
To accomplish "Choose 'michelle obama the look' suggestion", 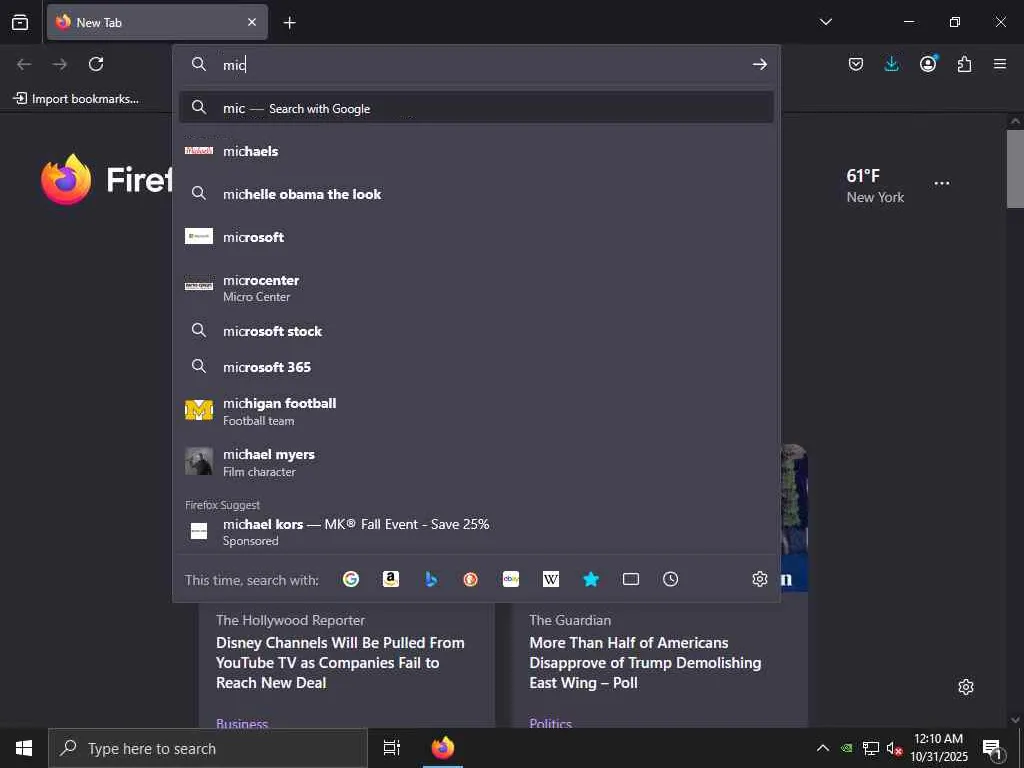I will [476, 194].
